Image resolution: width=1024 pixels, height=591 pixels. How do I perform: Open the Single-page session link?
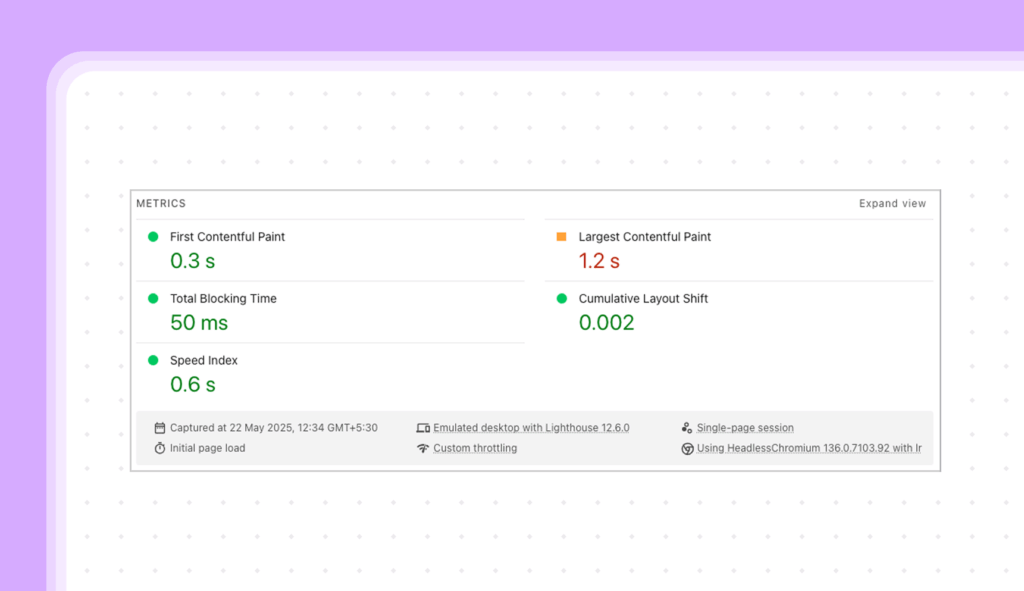(745, 427)
